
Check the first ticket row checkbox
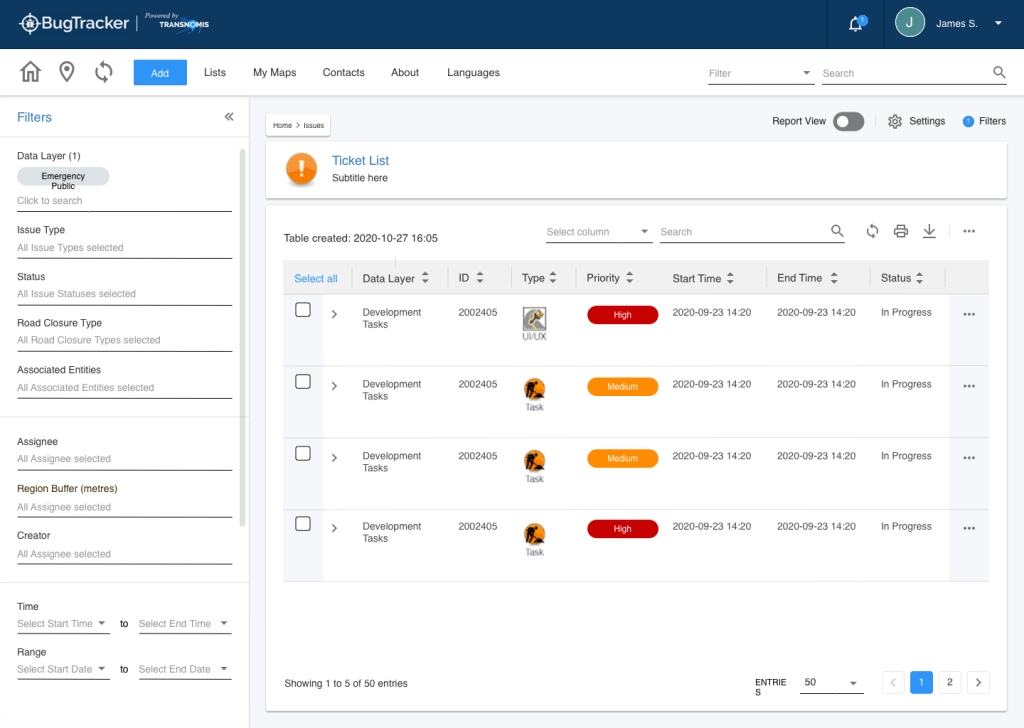click(x=303, y=311)
